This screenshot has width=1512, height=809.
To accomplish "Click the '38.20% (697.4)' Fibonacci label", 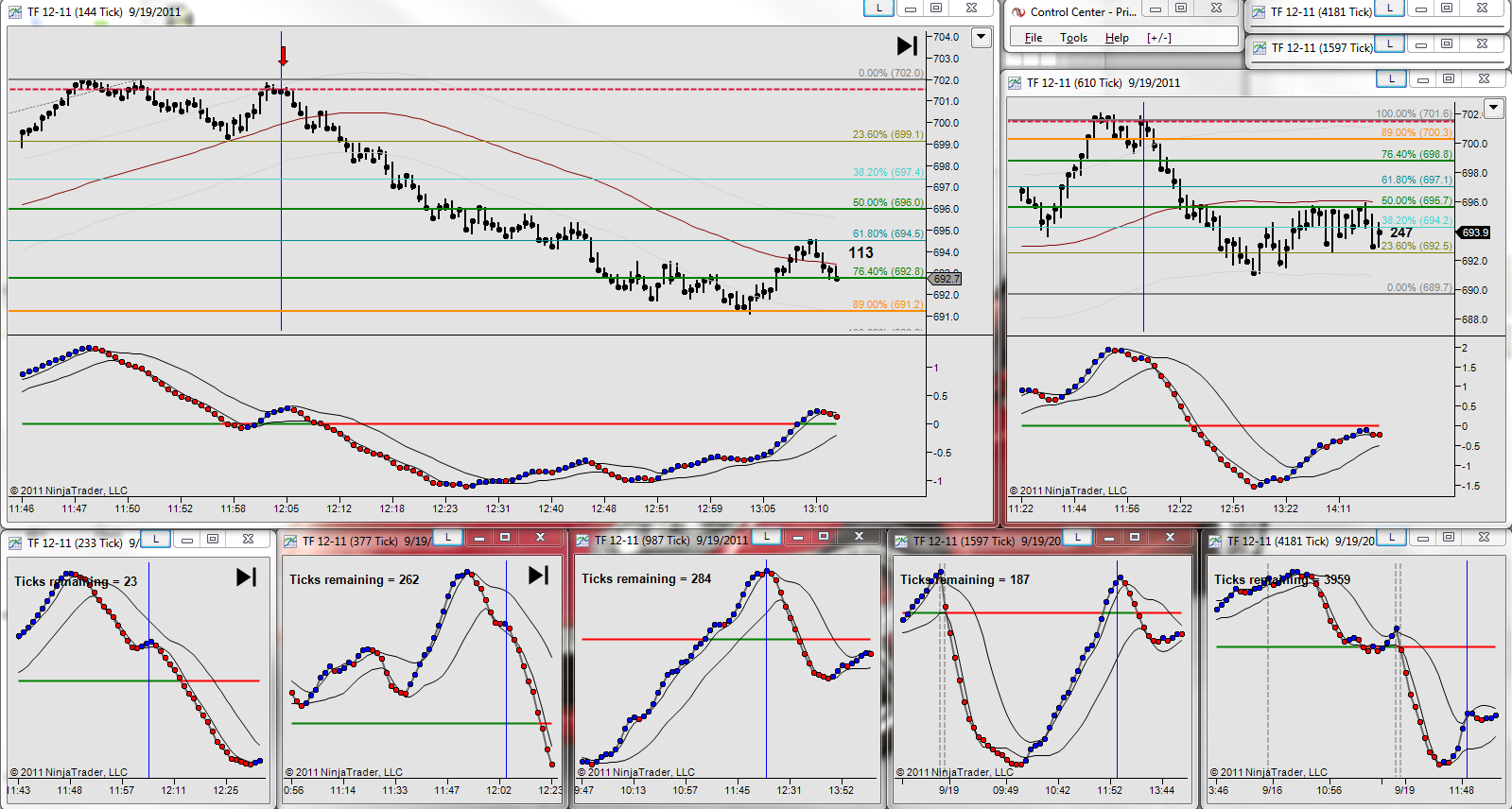I will tap(888, 172).
